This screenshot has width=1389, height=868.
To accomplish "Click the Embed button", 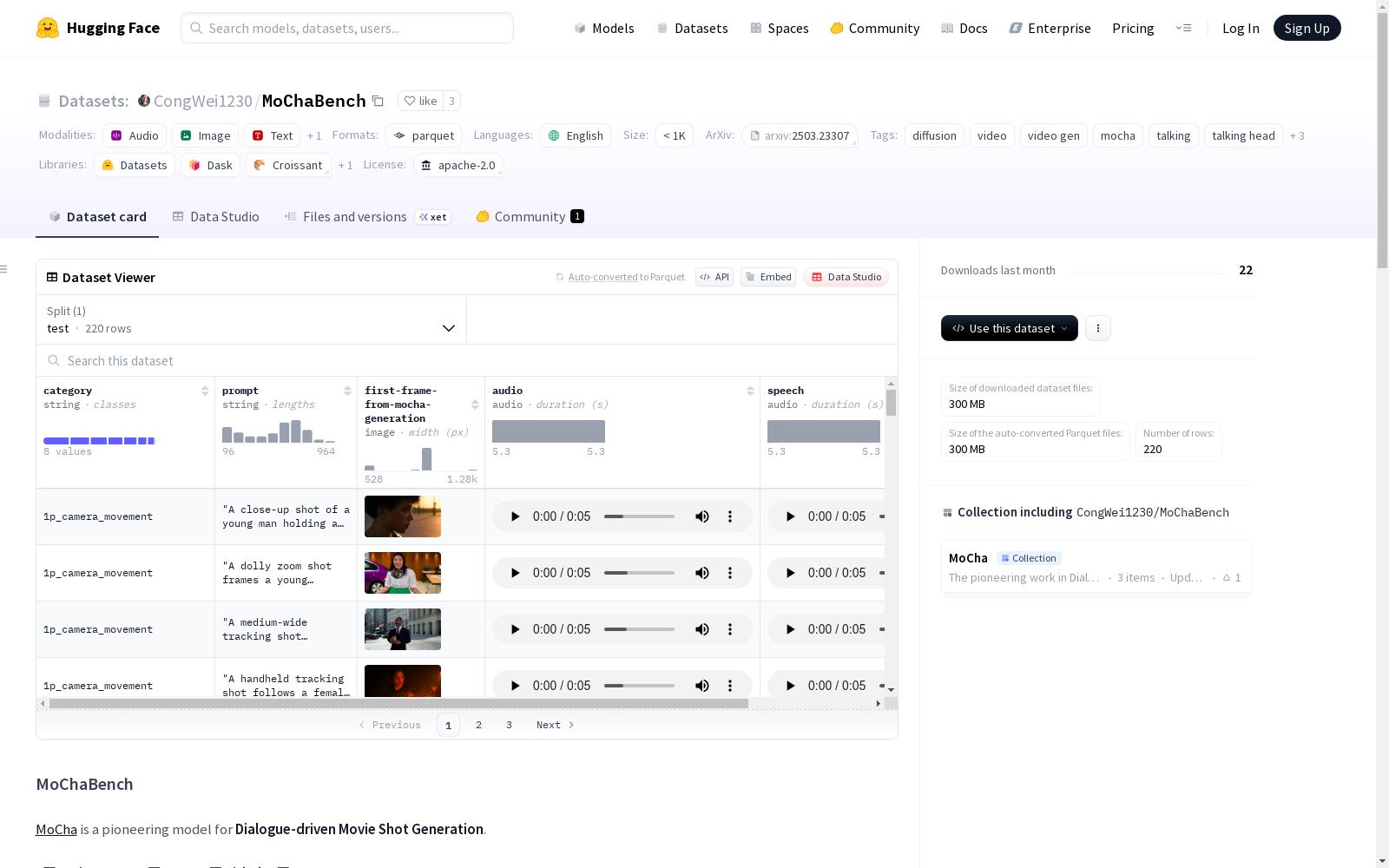I will point(768,277).
